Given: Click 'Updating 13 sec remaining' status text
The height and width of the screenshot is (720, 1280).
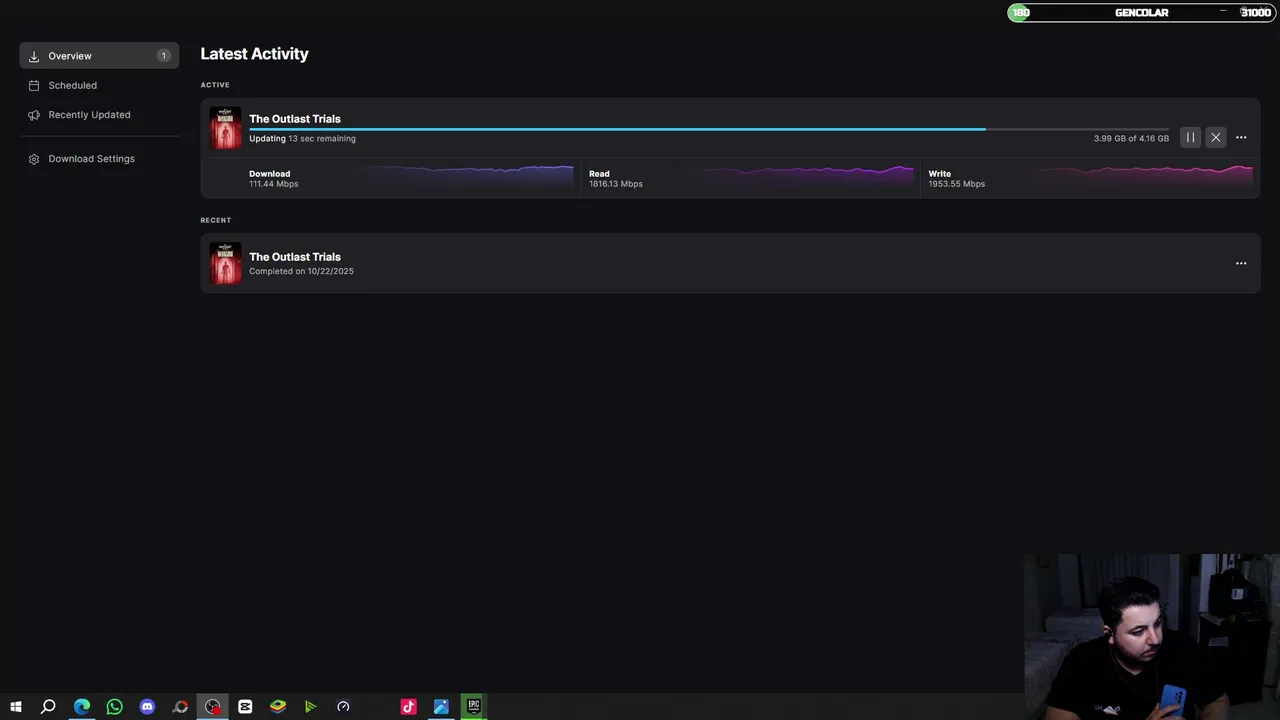Looking at the screenshot, I should 302,139.
